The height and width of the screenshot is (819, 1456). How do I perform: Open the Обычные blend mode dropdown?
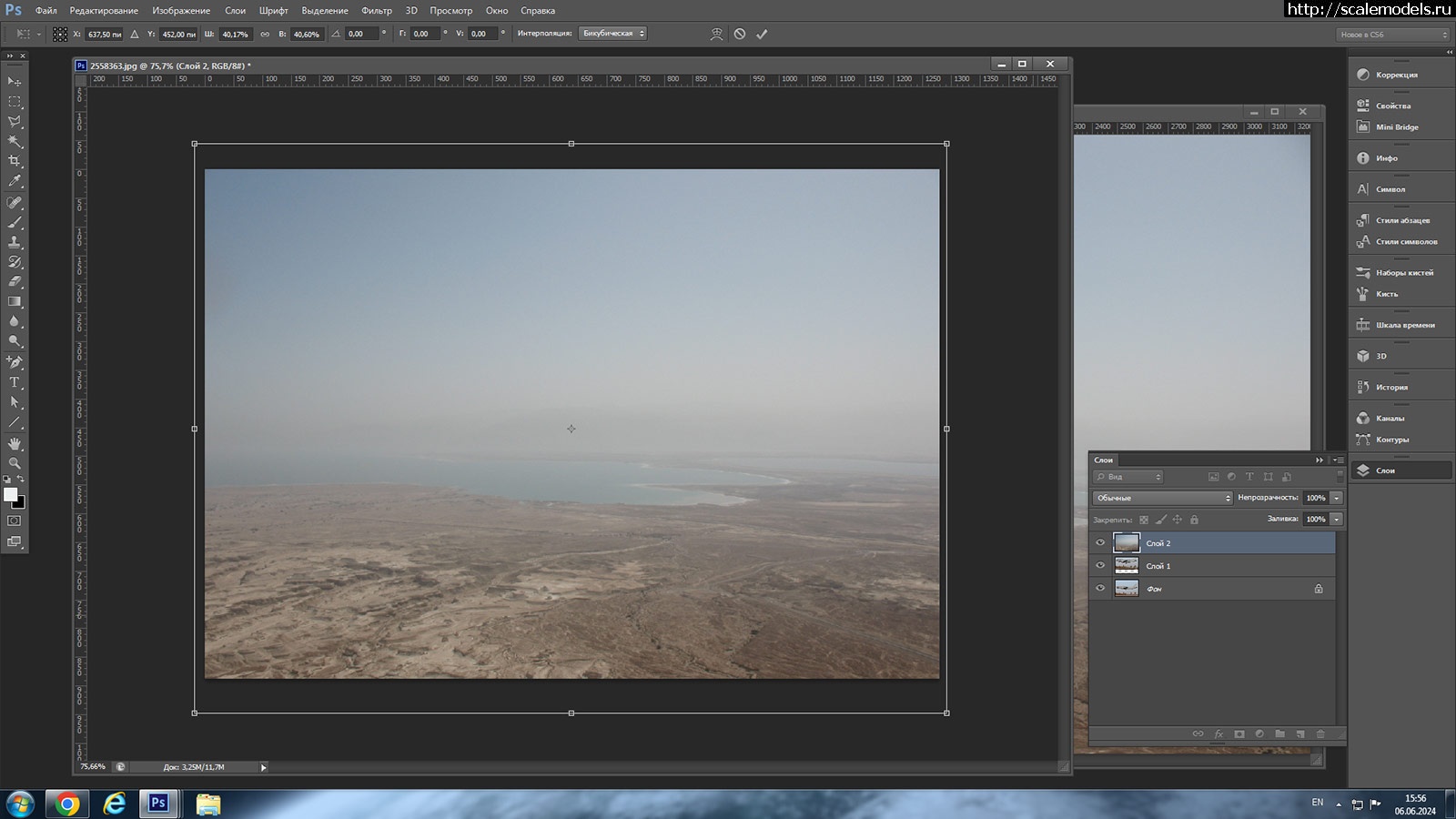point(1162,498)
